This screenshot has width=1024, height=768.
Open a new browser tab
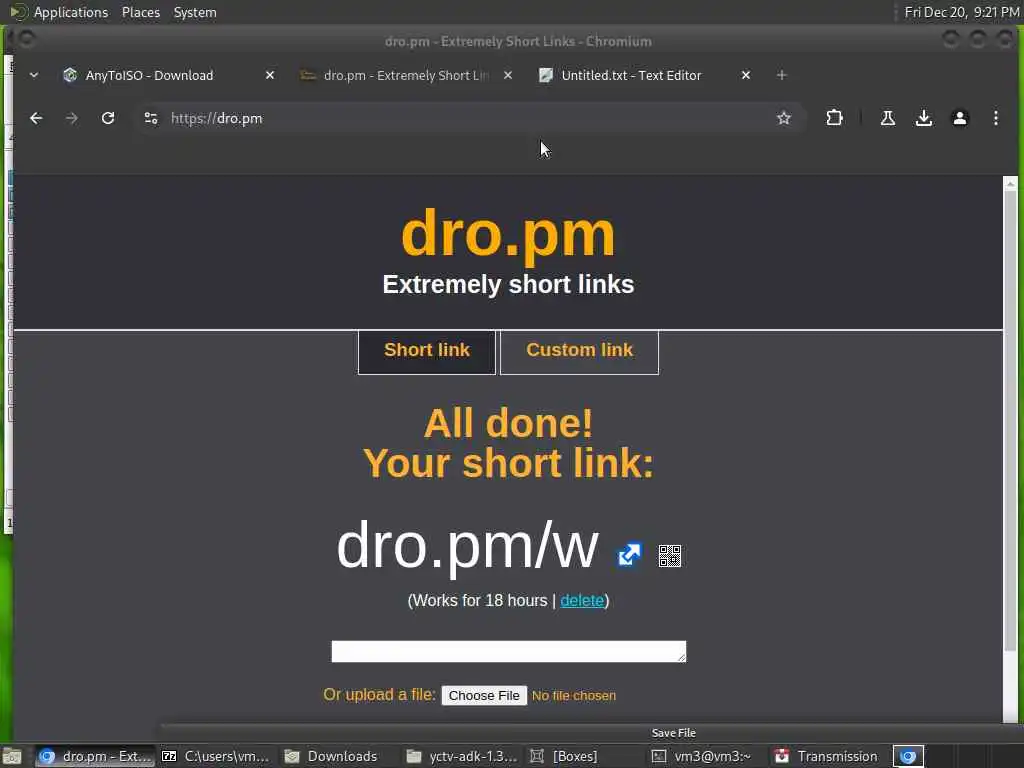pyautogui.click(x=781, y=75)
